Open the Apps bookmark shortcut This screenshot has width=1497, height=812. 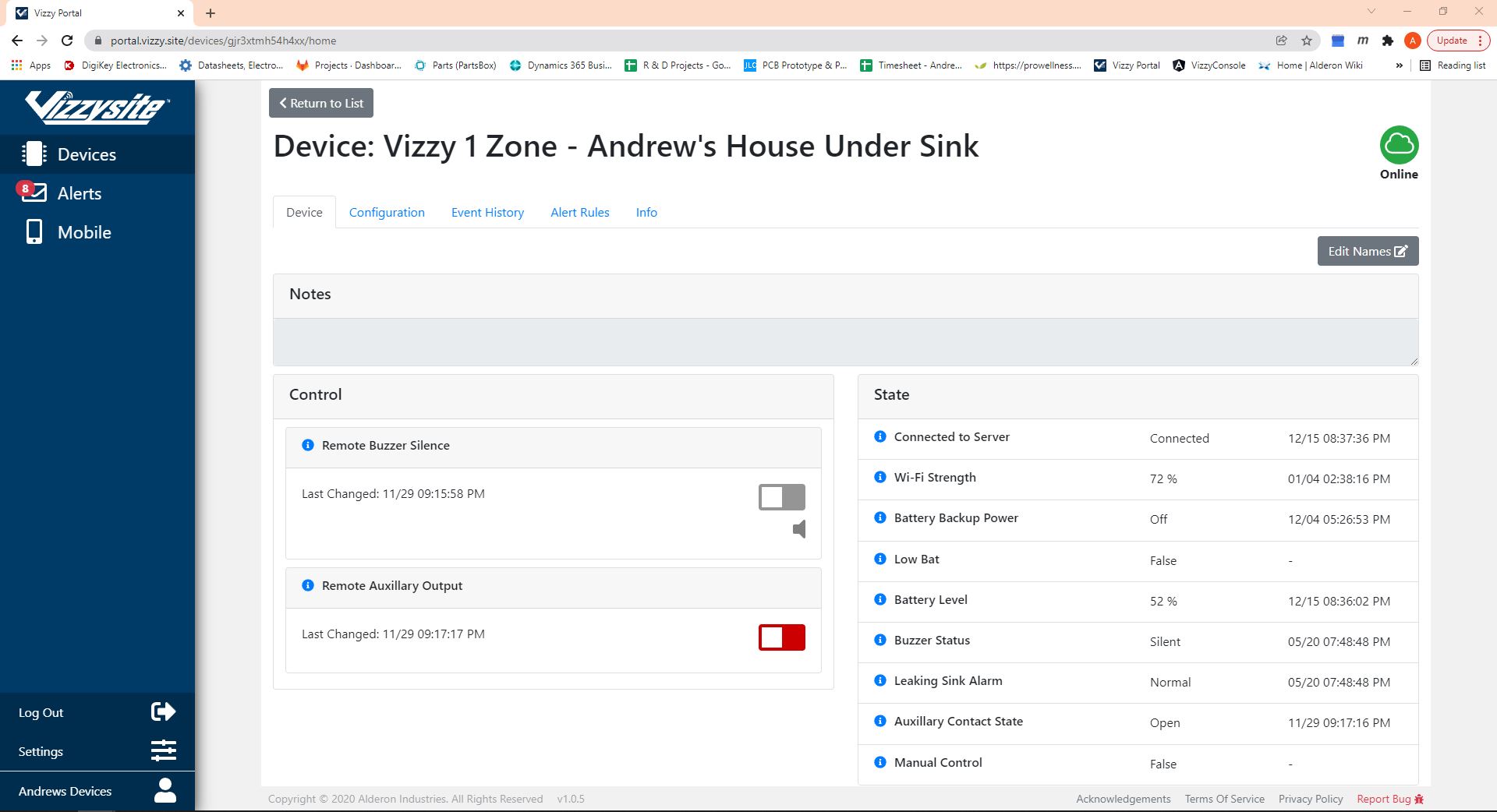point(31,65)
